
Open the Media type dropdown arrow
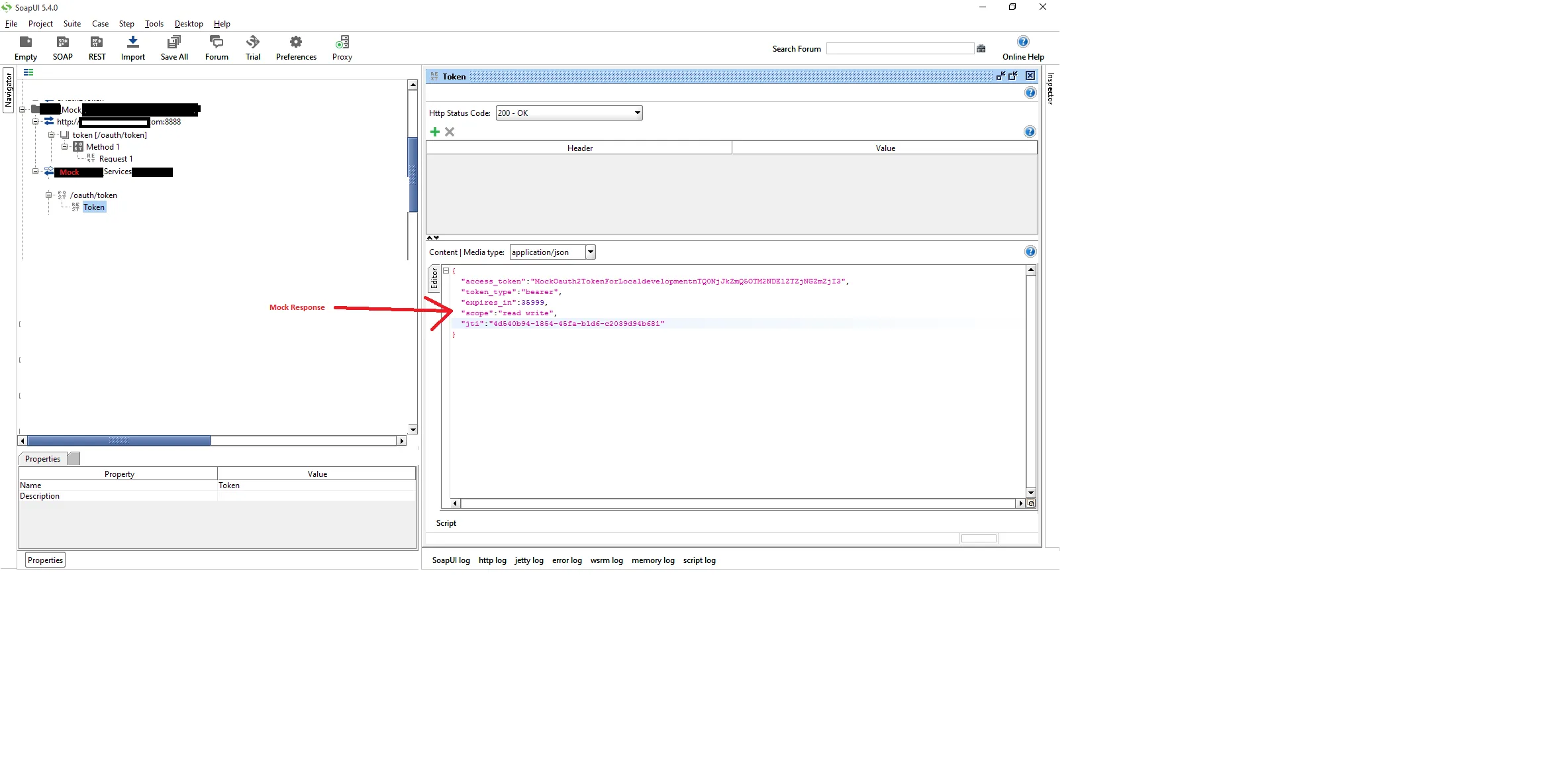(591, 252)
